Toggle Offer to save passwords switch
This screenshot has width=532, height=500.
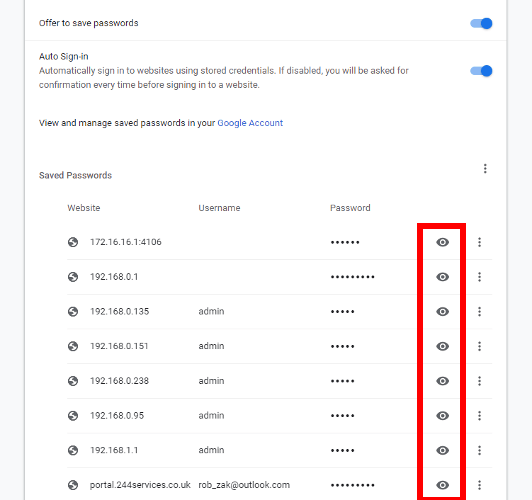(x=481, y=23)
